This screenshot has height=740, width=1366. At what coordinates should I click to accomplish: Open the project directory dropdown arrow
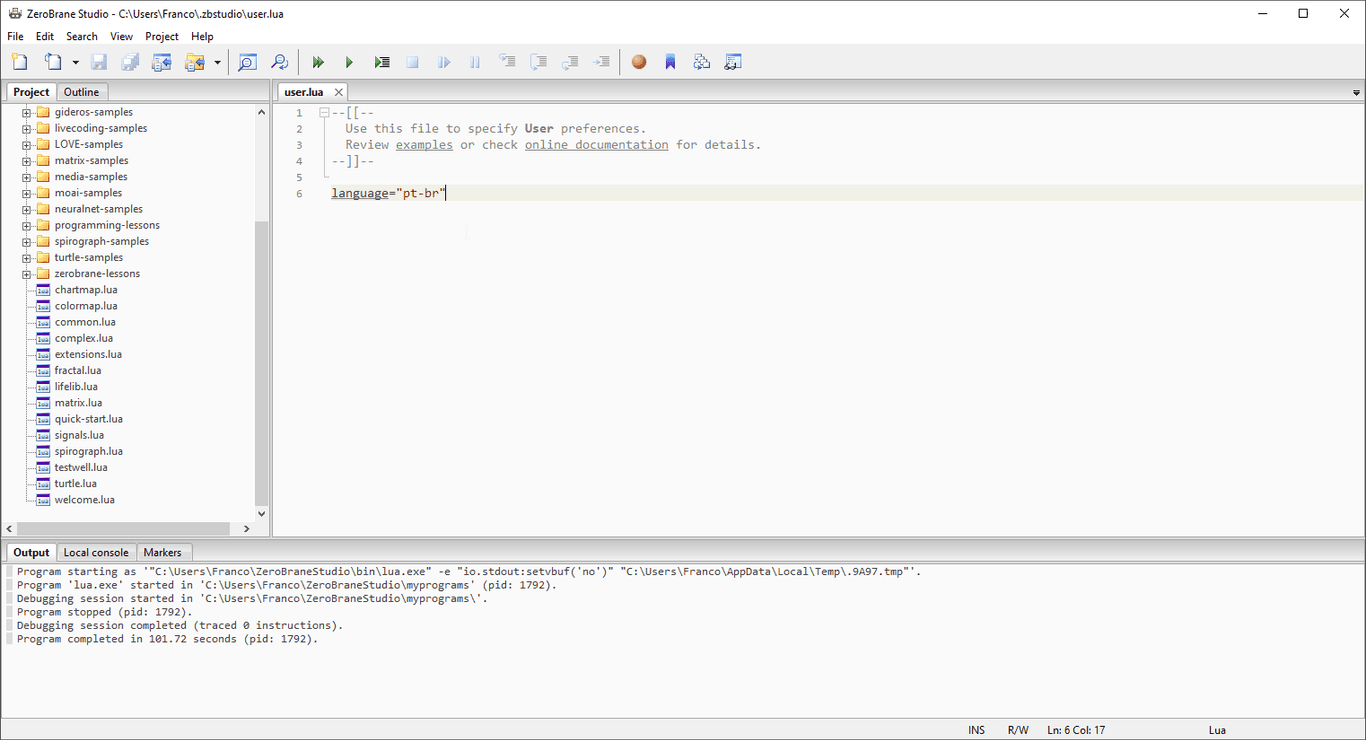tap(216, 61)
